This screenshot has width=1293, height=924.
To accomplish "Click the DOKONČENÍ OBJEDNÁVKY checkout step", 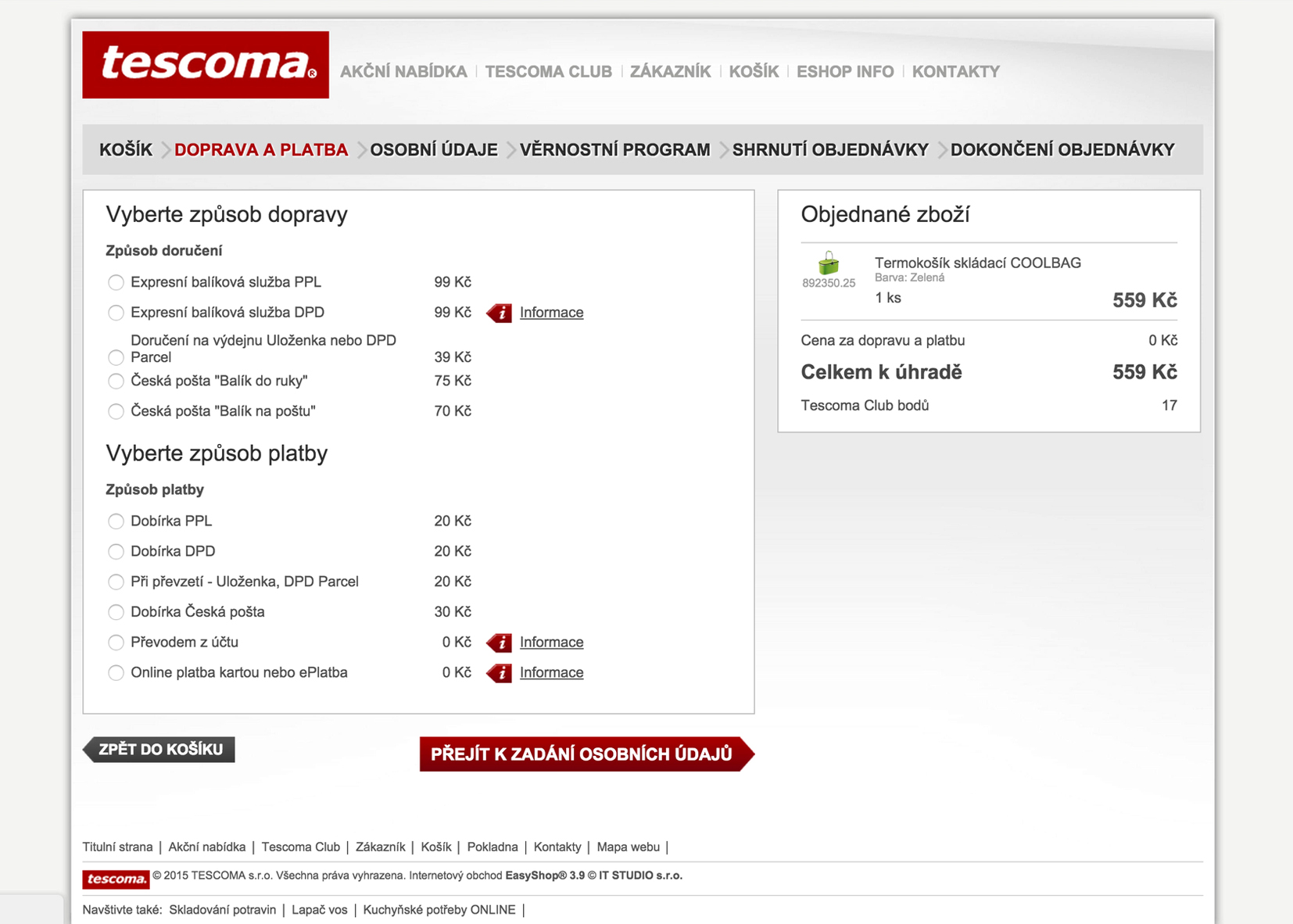I will [x=1062, y=150].
